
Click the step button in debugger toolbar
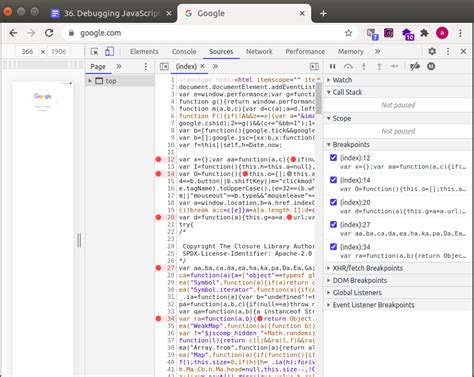point(394,67)
